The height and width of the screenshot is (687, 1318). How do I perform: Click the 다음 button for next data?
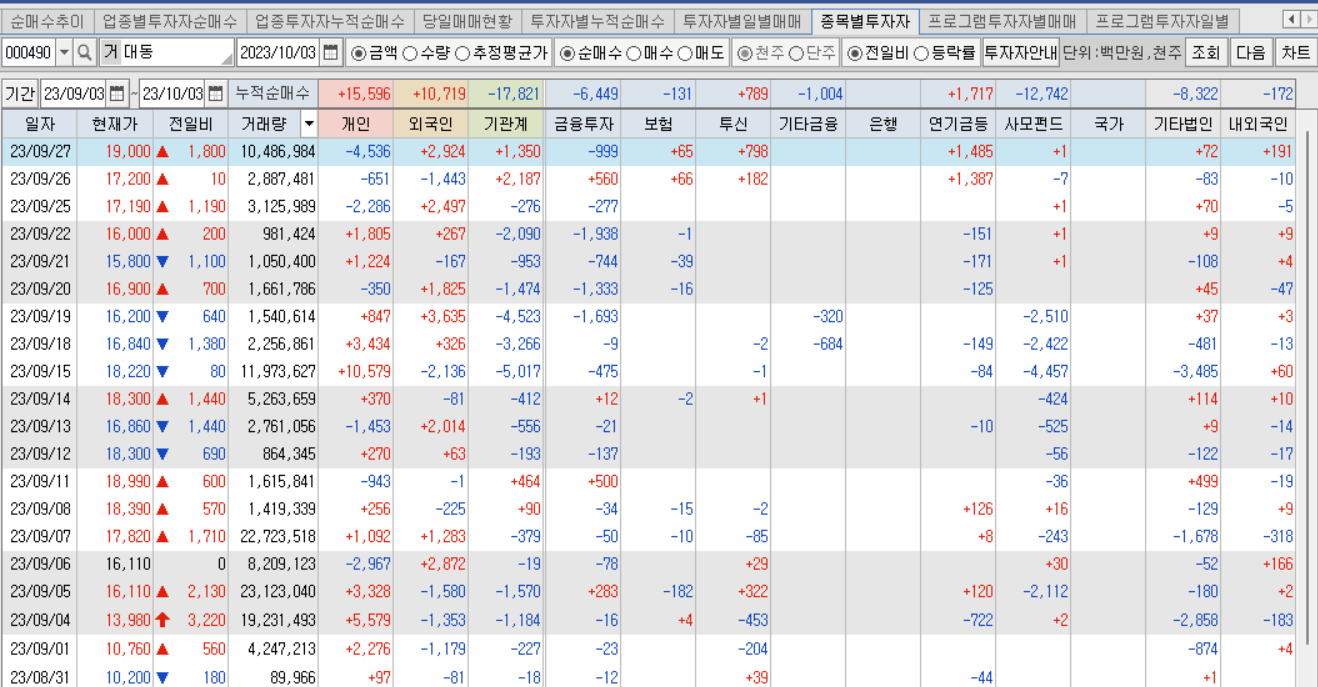[x=1252, y=52]
